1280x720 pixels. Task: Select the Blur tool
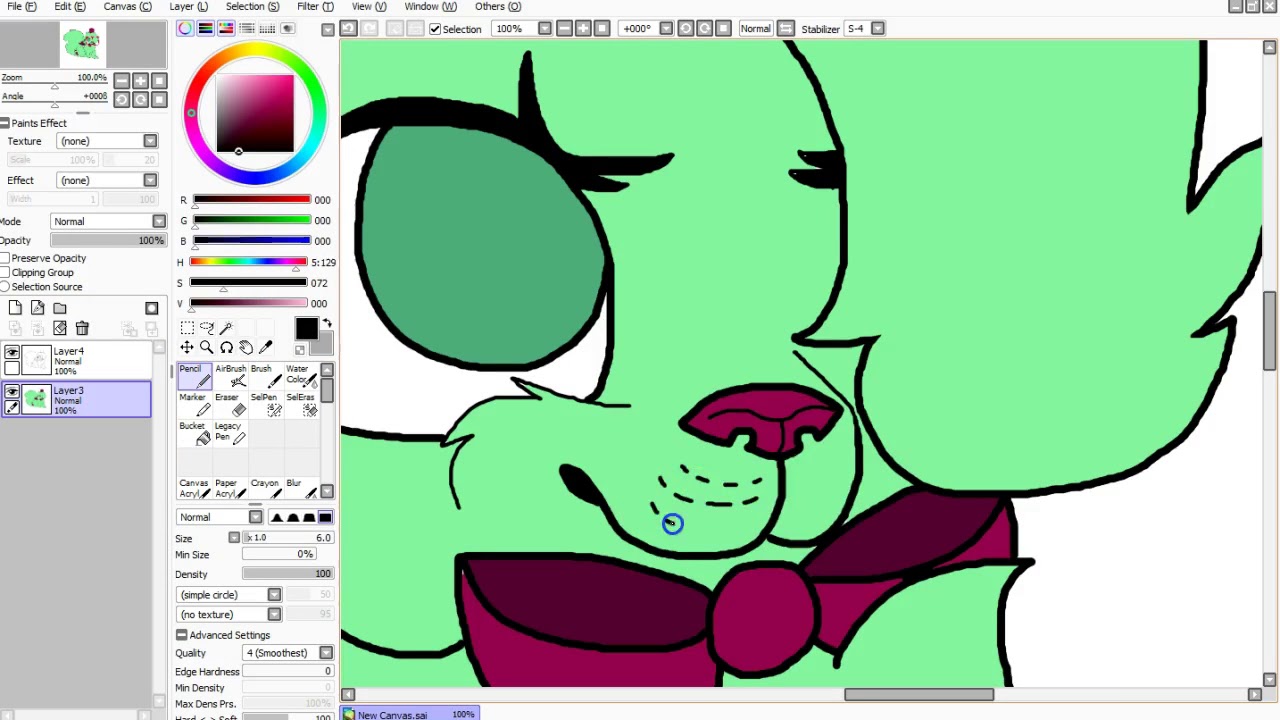click(x=301, y=488)
